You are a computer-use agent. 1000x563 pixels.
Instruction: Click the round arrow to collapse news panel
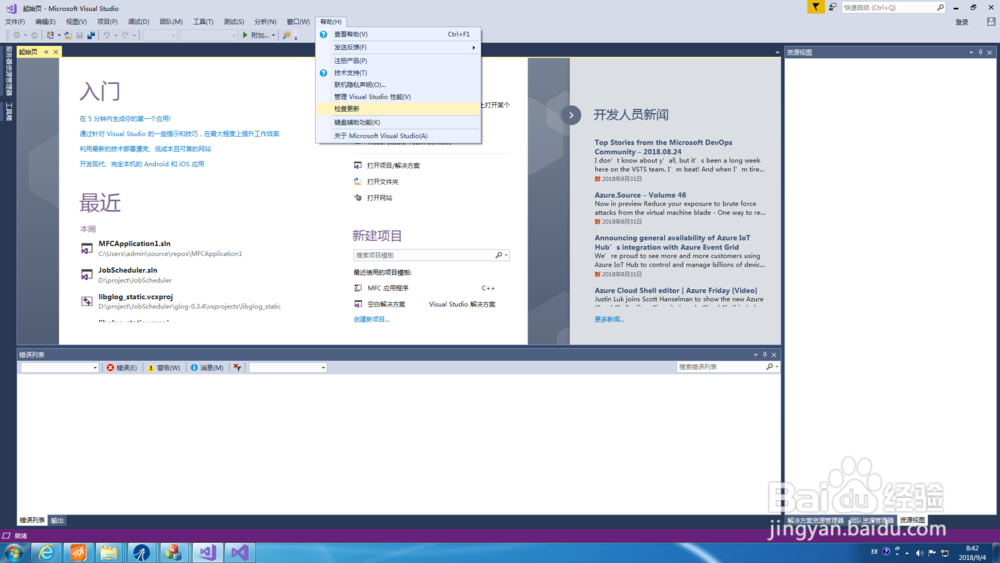(571, 115)
